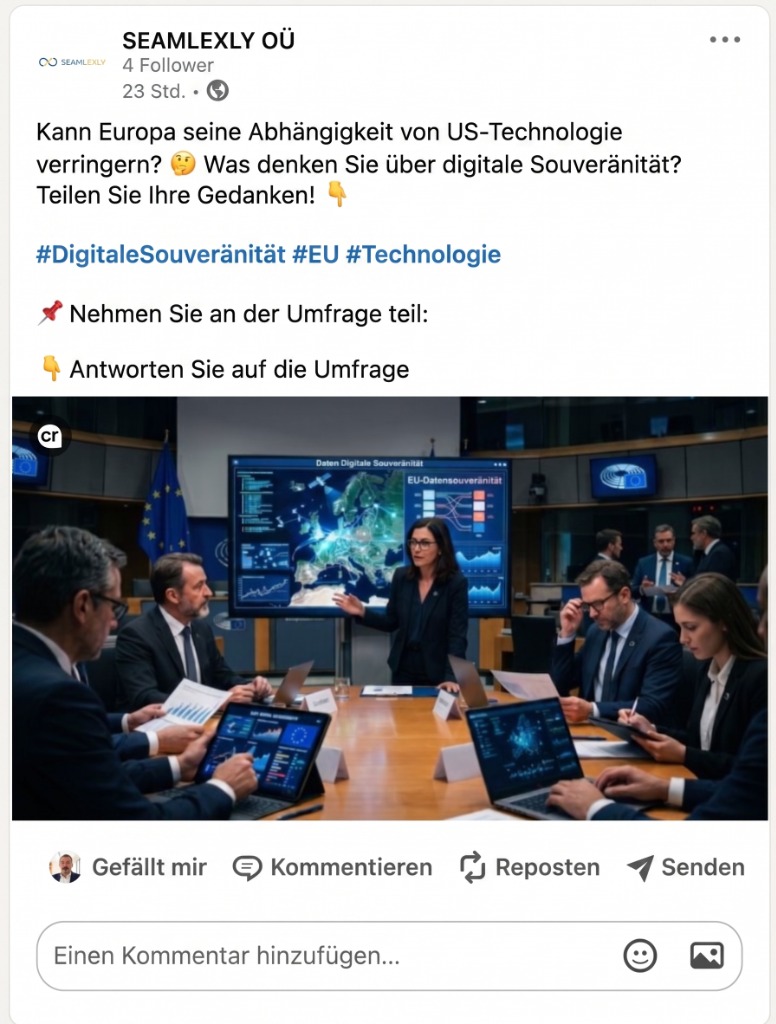Click the add photo icon in comment box
The height and width of the screenshot is (1024, 776).
pyautogui.click(x=707, y=955)
